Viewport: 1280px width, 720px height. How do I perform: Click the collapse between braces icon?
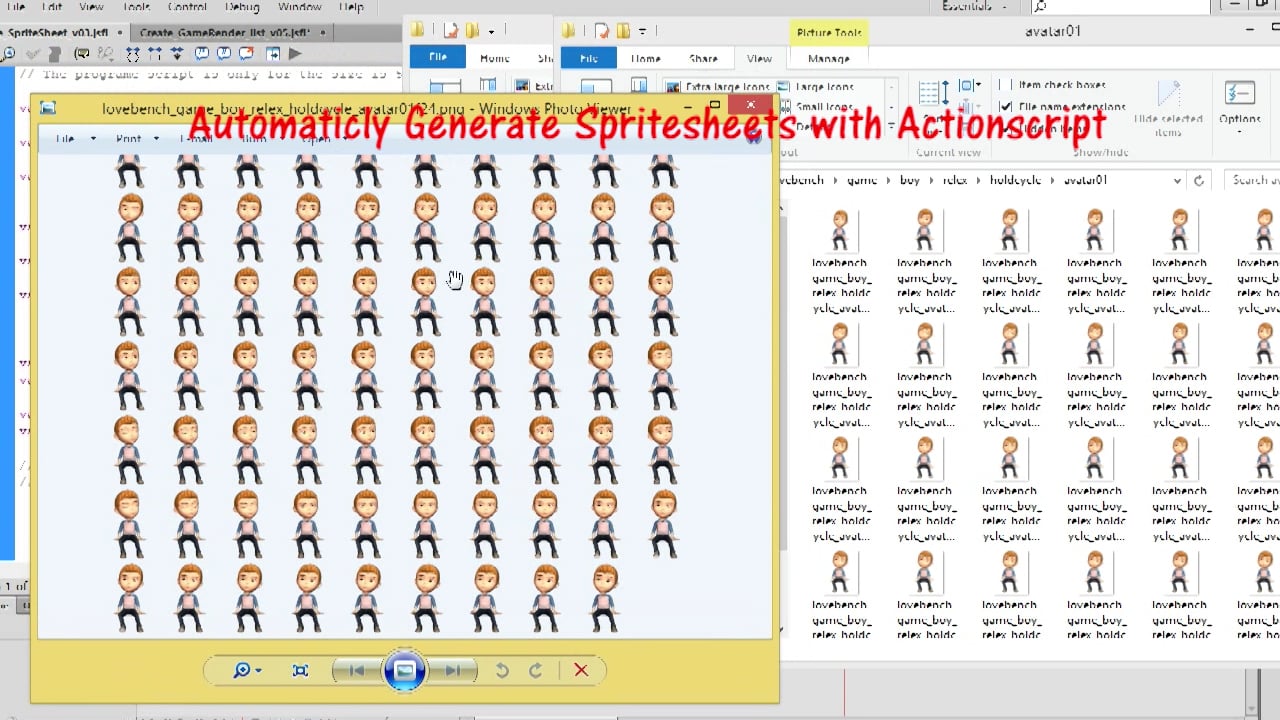pyautogui.click(x=132, y=53)
